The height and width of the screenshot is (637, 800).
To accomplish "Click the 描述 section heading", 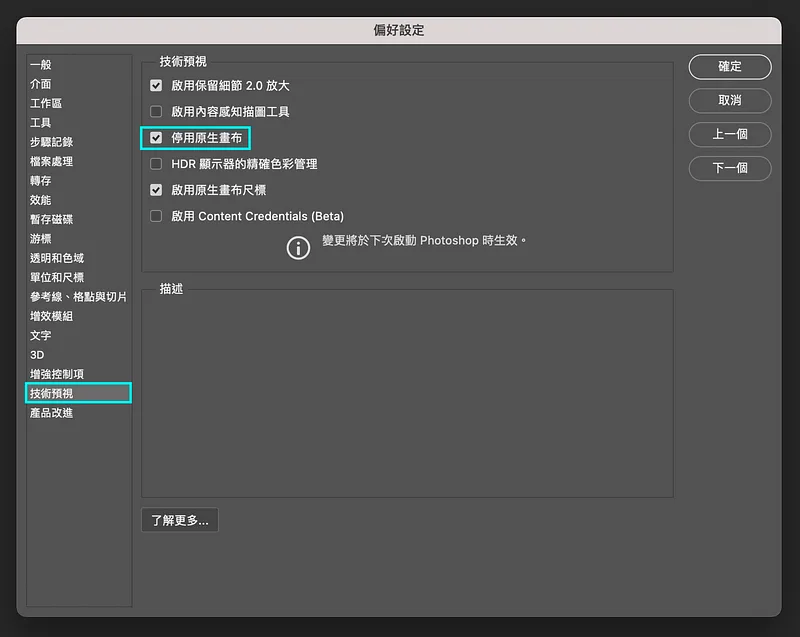I will 171,289.
